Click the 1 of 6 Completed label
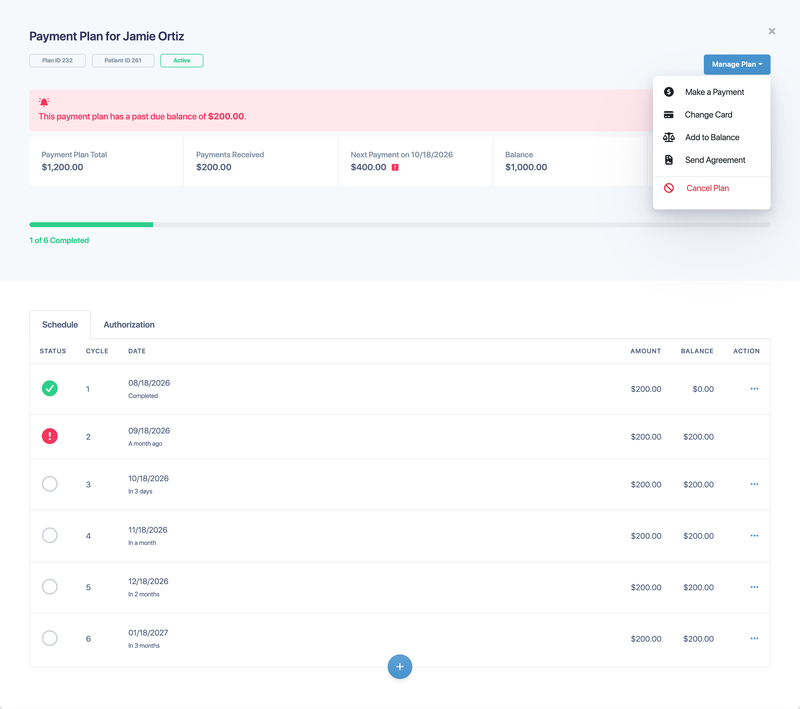 (x=59, y=240)
